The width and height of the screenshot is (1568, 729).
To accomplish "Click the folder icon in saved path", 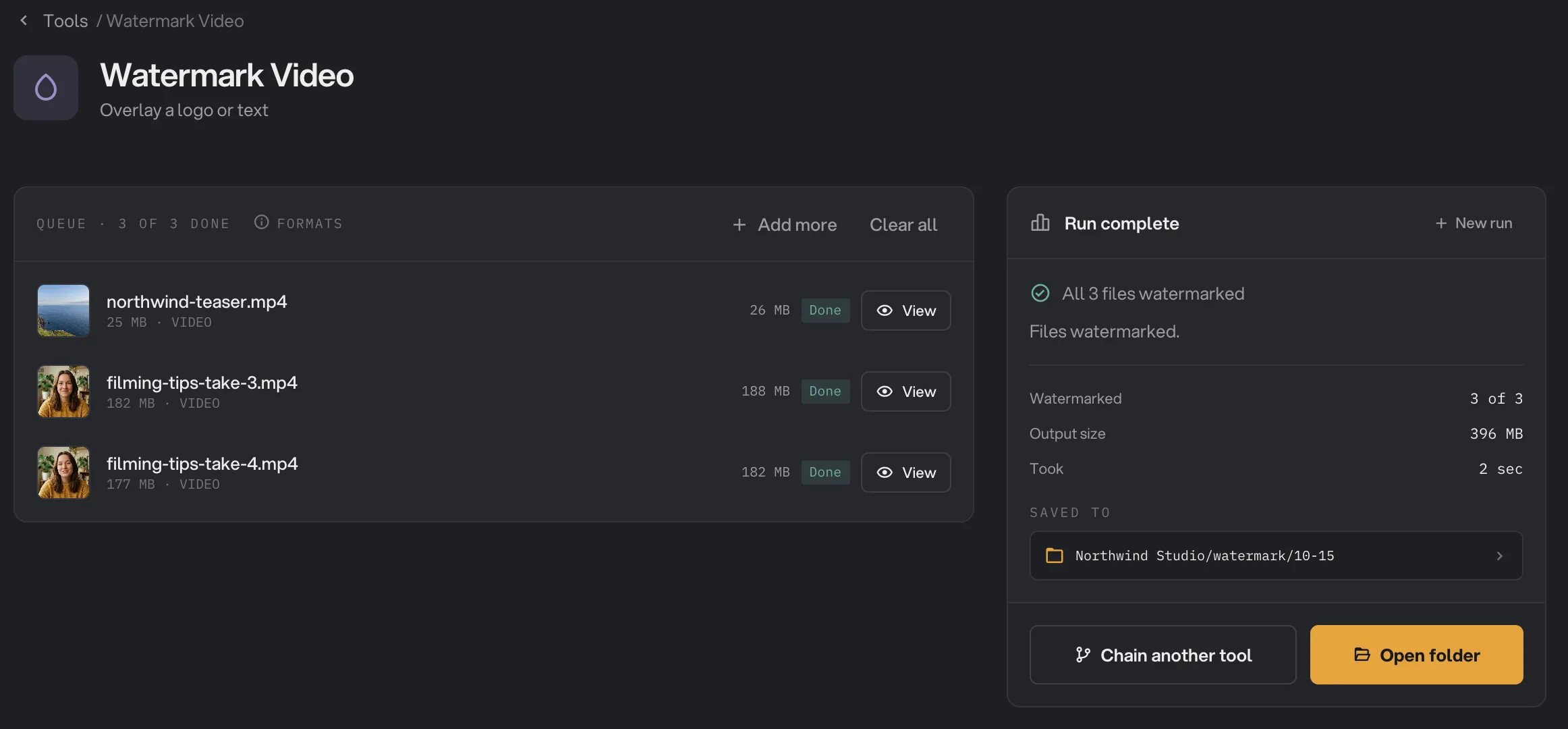I will (1055, 556).
